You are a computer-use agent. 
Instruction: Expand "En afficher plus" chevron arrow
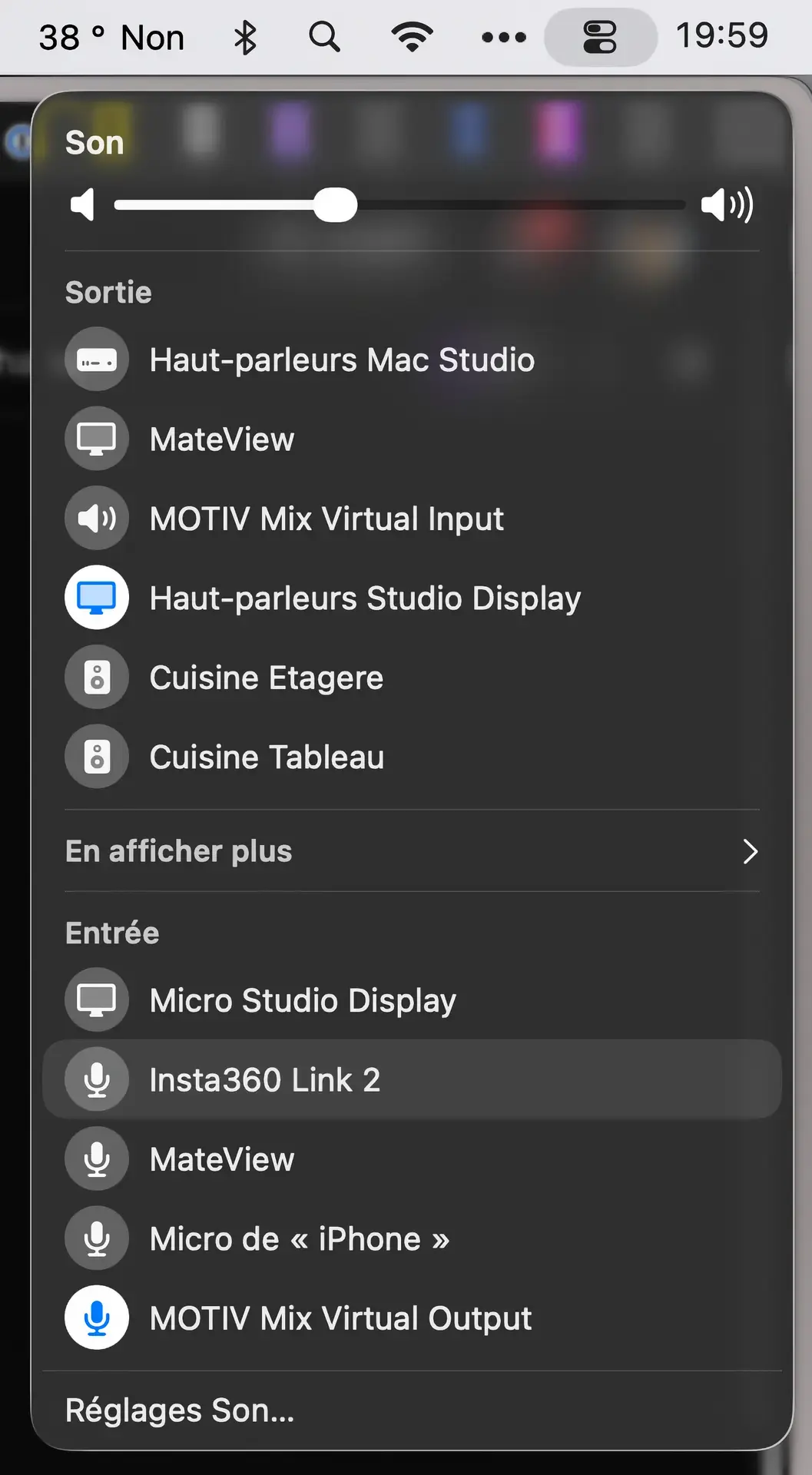[751, 851]
